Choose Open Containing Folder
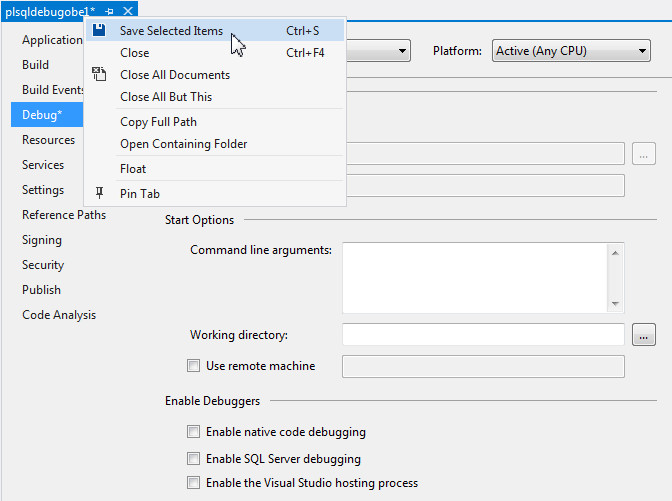The width and height of the screenshot is (672, 501). [215, 144]
